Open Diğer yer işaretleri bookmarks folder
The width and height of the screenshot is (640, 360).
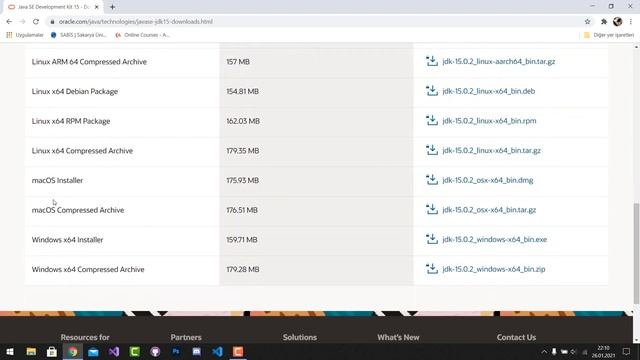tap(609, 35)
